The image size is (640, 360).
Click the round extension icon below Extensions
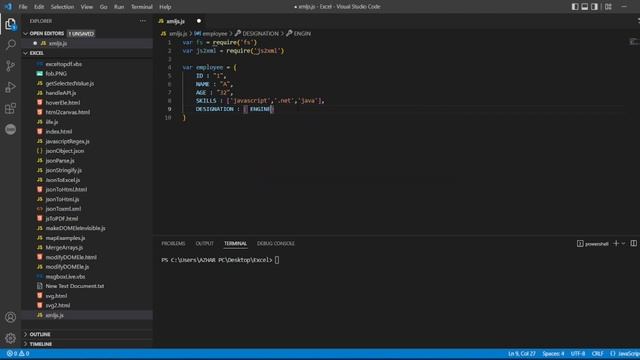11,129
